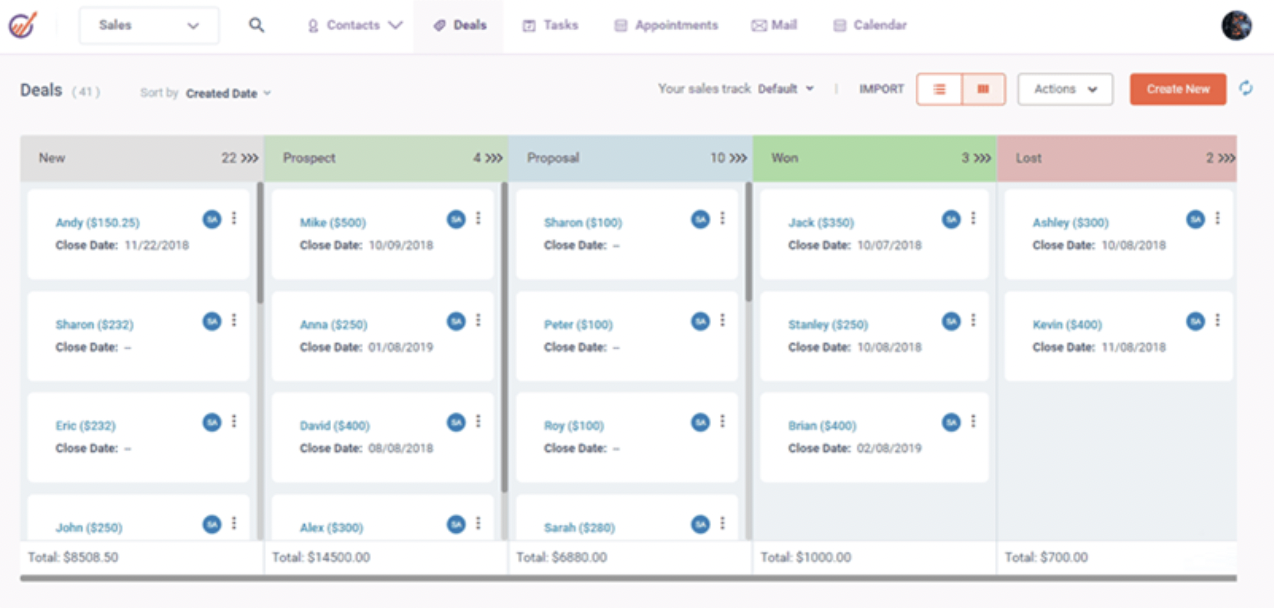Screen dimensions: 1274x608
Task: Open three-dot menu on Roy deal card
Action: 722,421
